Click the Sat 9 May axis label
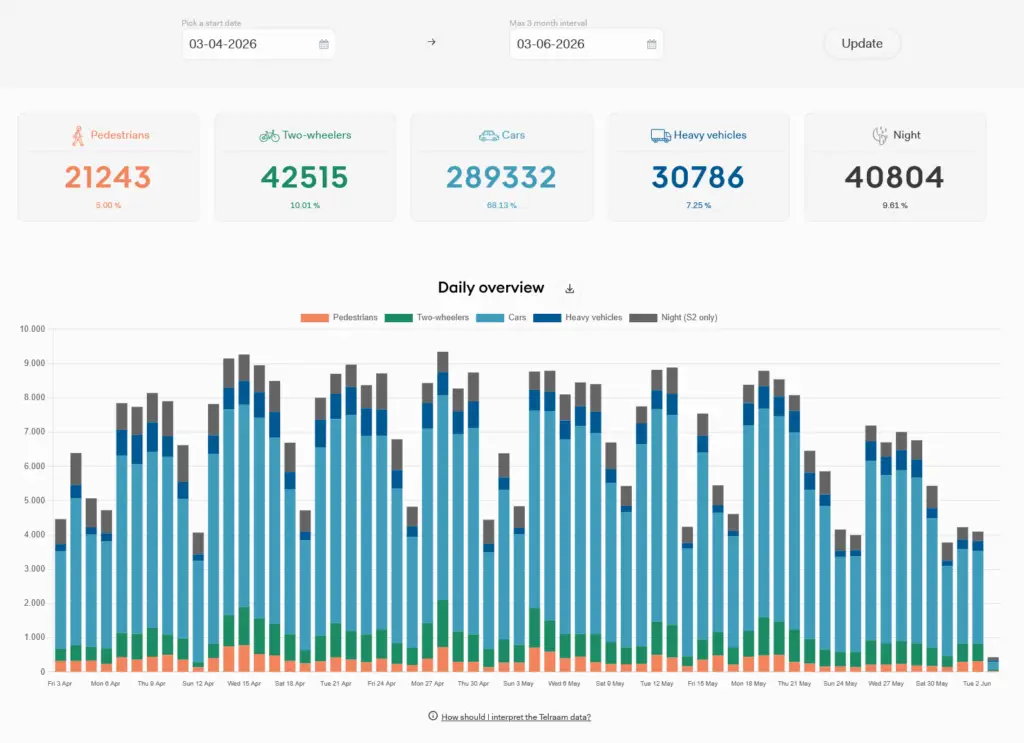Viewport: 1024px width, 743px height. (x=610, y=684)
